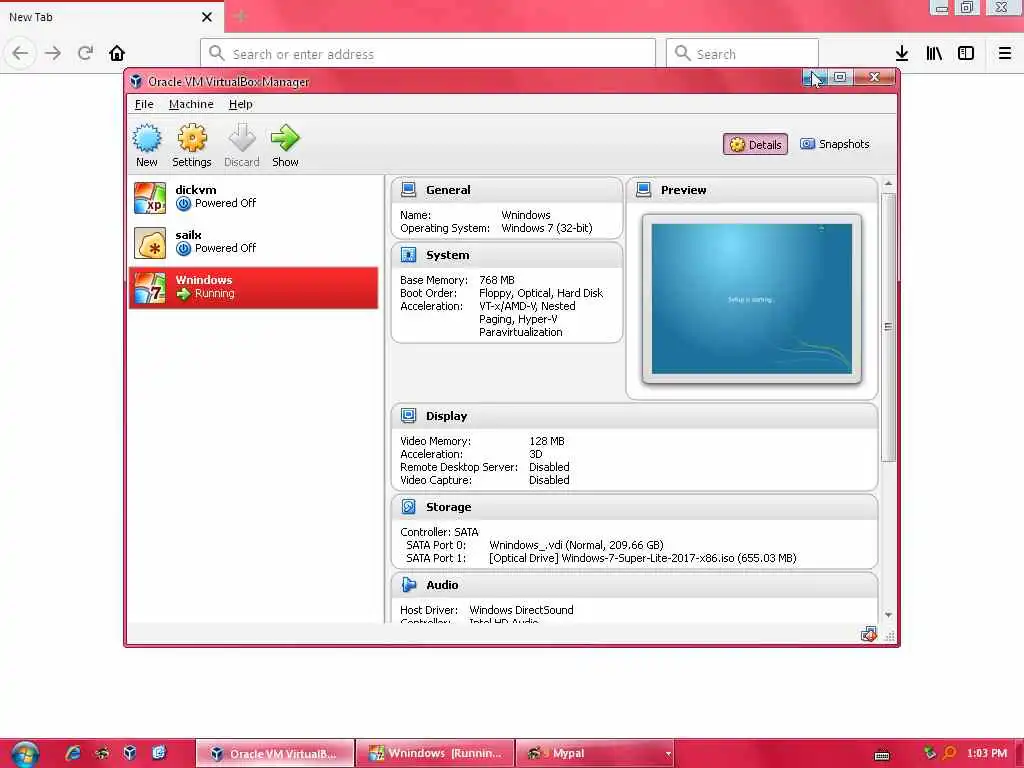This screenshot has height=768, width=1024.
Task: Go forward in the browser
Action: [53, 53]
